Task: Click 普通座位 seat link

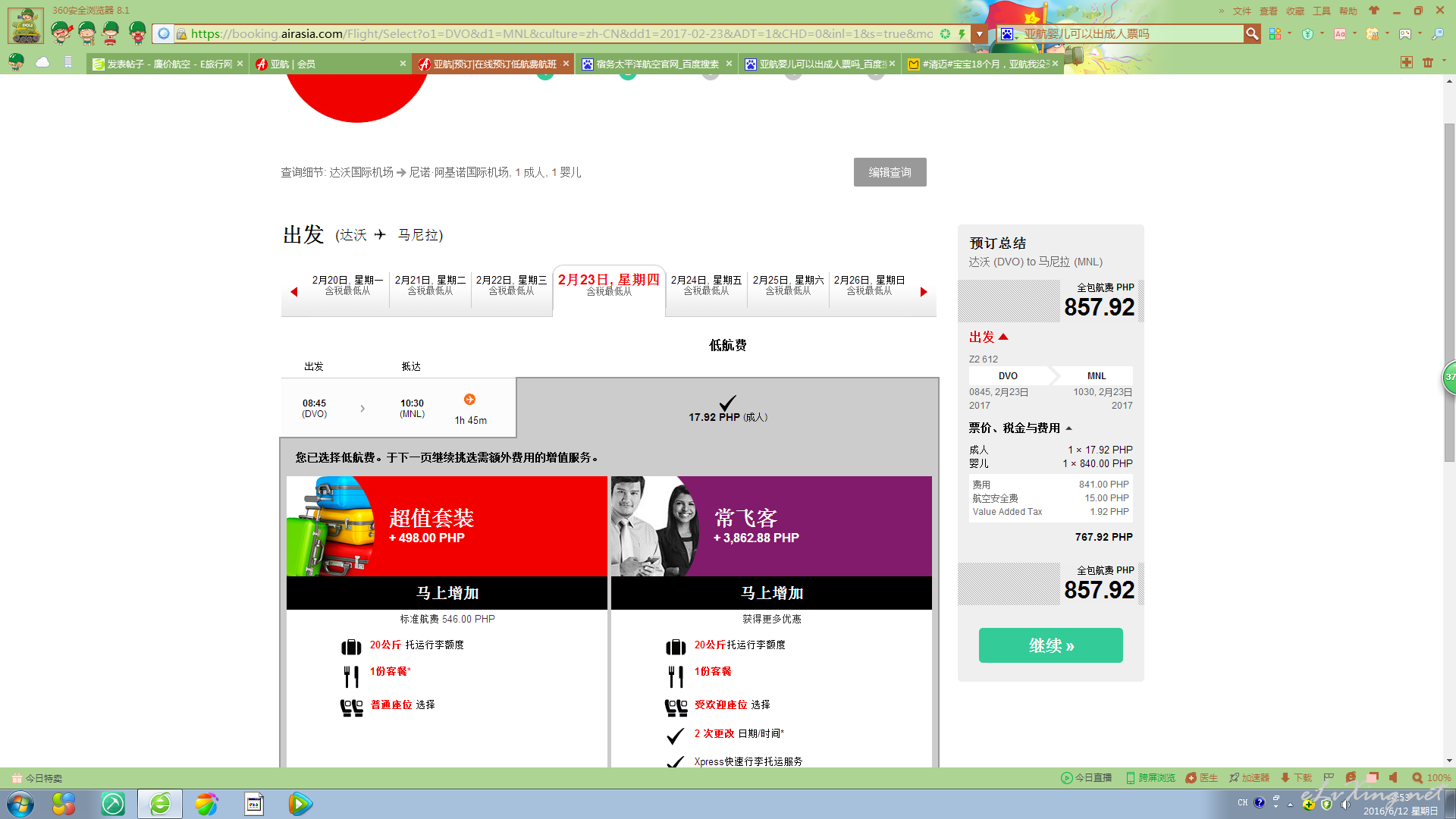Action: 391,704
